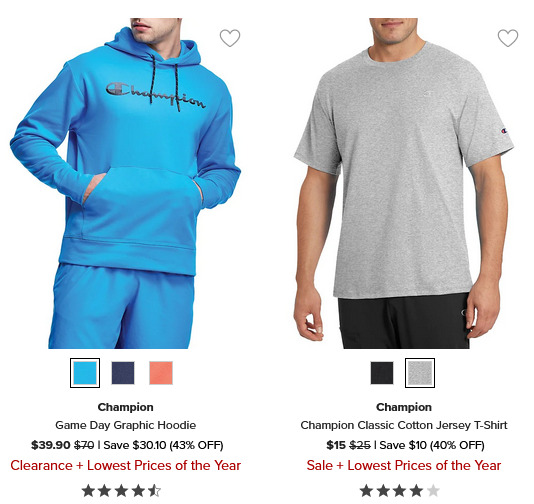
Task: Open Champion Classic Cotton Jersey T-Shirt page
Action: (x=404, y=425)
